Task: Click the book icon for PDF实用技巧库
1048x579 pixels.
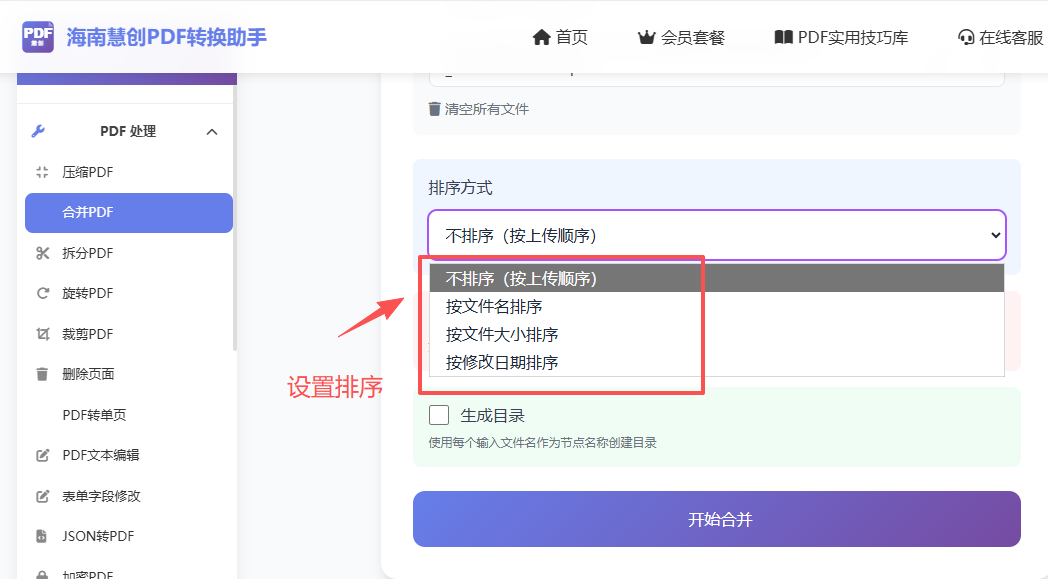Action: click(783, 37)
